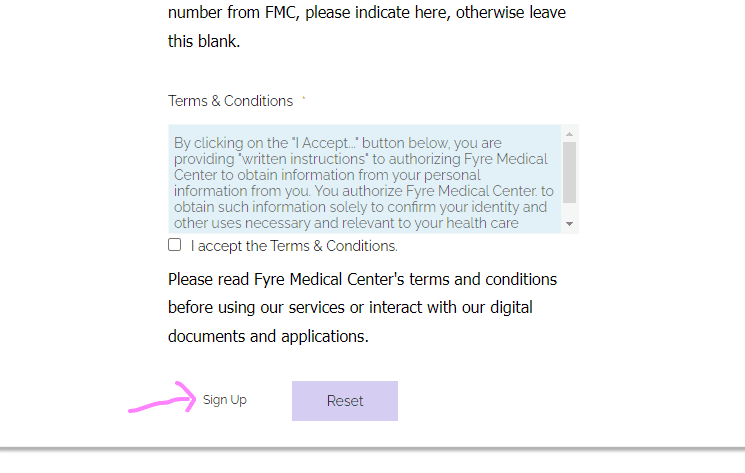The width and height of the screenshot is (745, 473).
Task: Click the terms box scroll-down arrow
Action: click(x=569, y=224)
